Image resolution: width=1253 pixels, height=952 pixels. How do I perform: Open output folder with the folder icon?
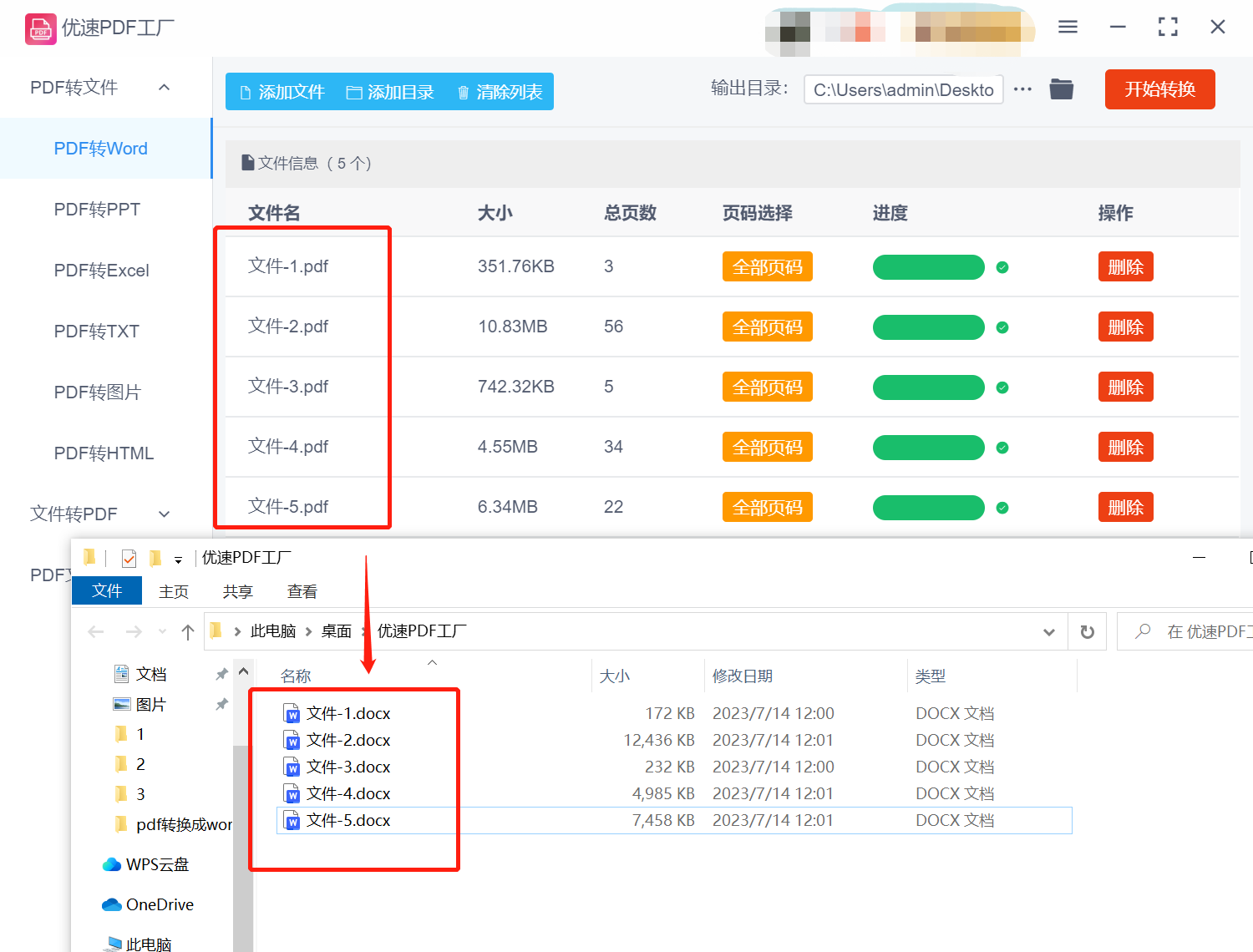(1062, 89)
